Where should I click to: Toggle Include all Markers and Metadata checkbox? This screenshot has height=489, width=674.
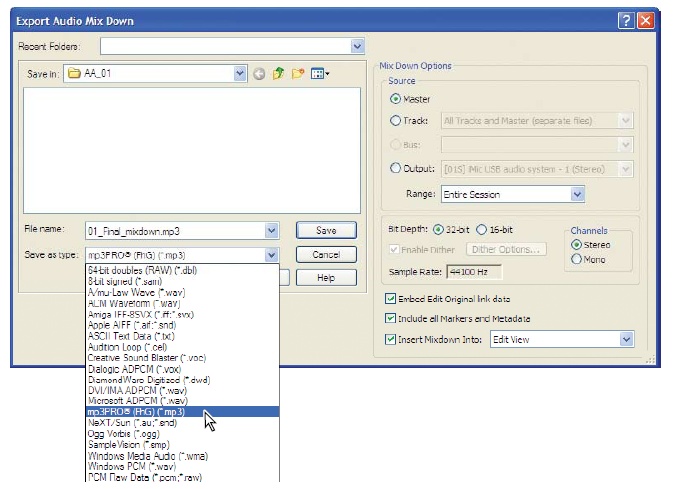pyautogui.click(x=390, y=318)
